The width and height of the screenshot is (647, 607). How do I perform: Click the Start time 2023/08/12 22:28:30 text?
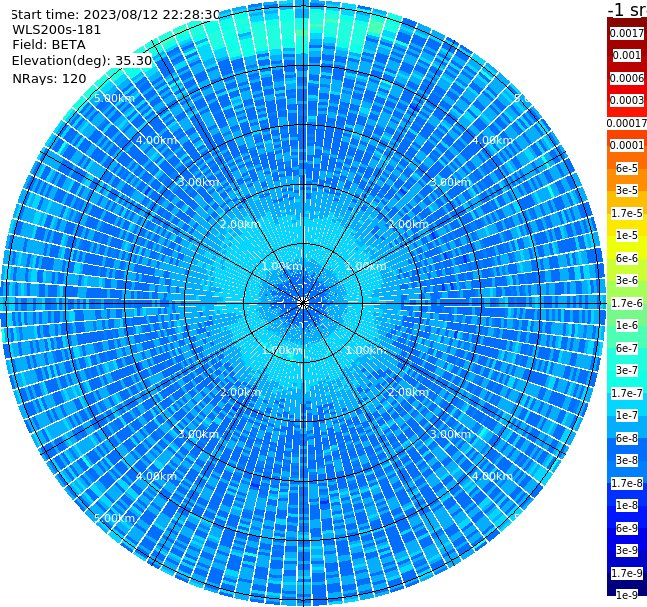click(x=115, y=15)
